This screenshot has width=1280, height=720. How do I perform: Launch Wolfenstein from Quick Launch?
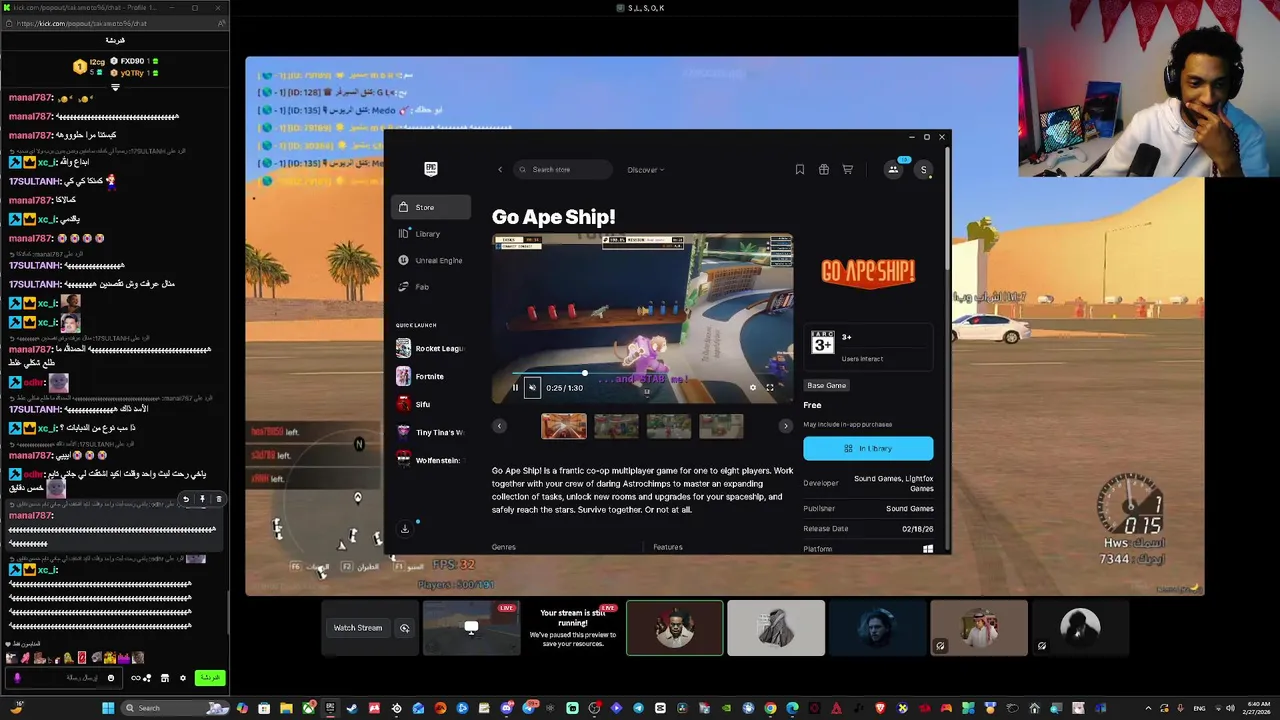pyautogui.click(x=431, y=460)
